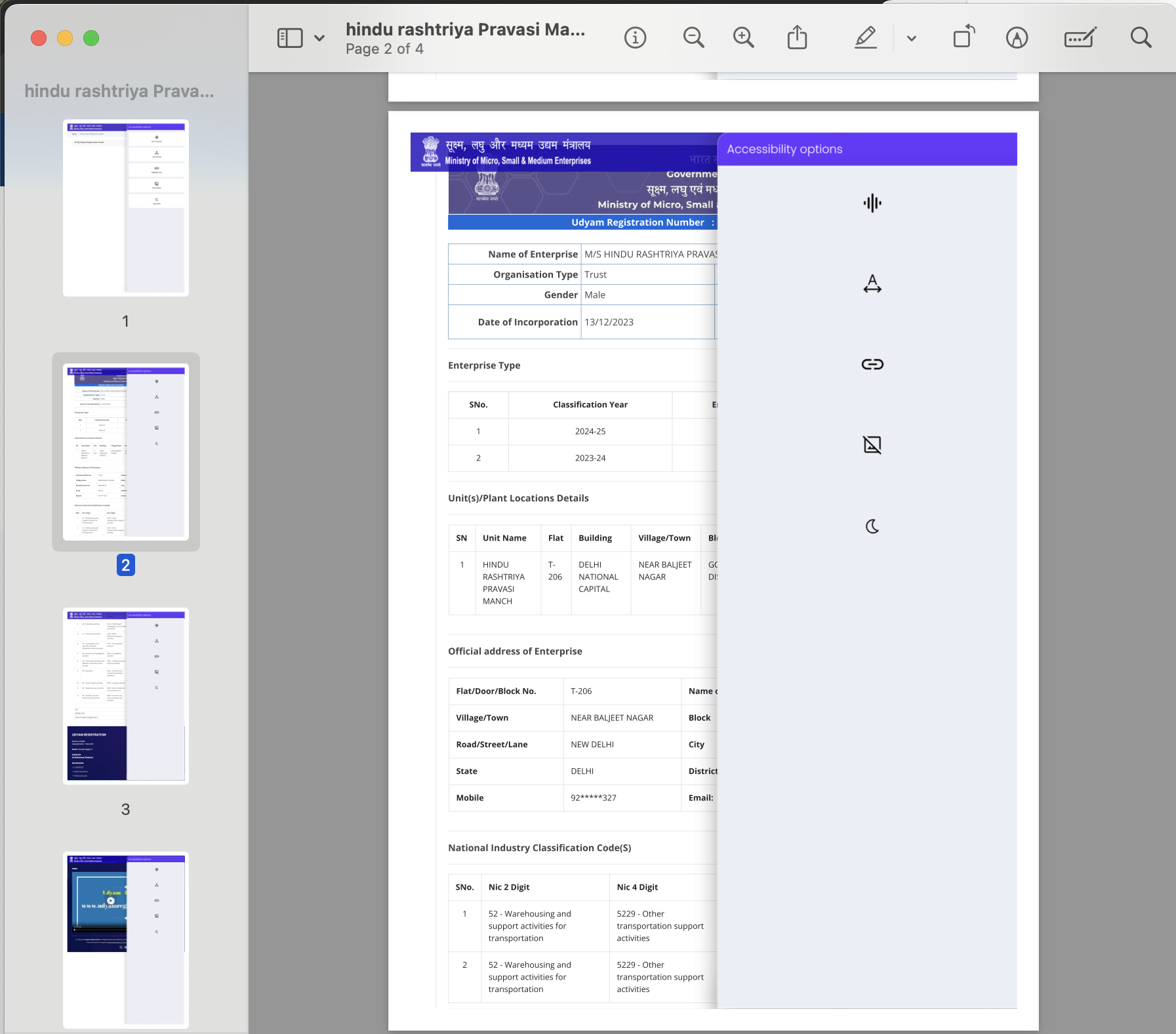This screenshot has width=1176, height=1034.
Task: Zoom in on the PDF page
Action: (743, 38)
